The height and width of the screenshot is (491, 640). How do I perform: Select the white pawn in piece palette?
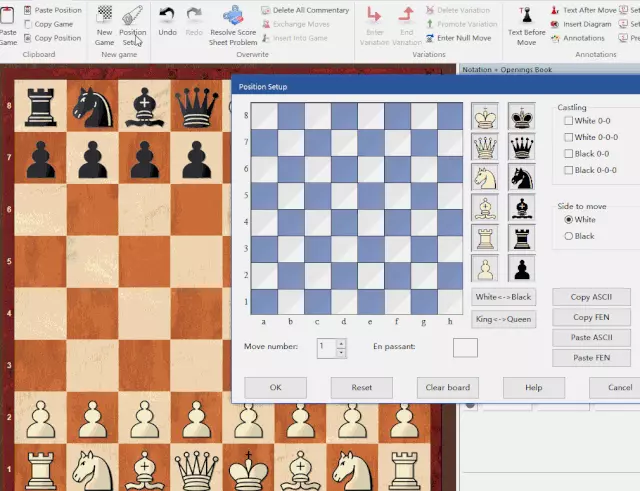[486, 269]
